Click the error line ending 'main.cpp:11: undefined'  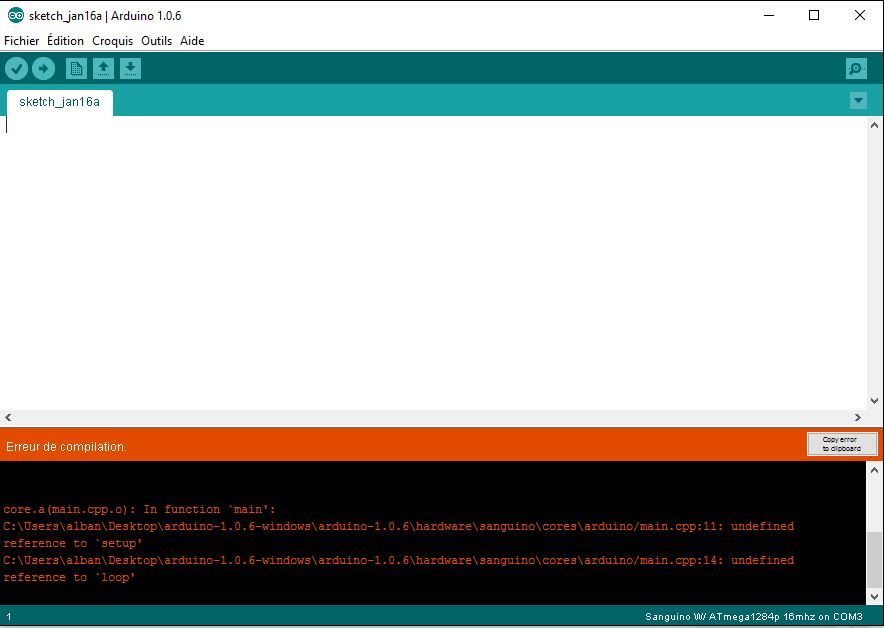tap(399, 527)
